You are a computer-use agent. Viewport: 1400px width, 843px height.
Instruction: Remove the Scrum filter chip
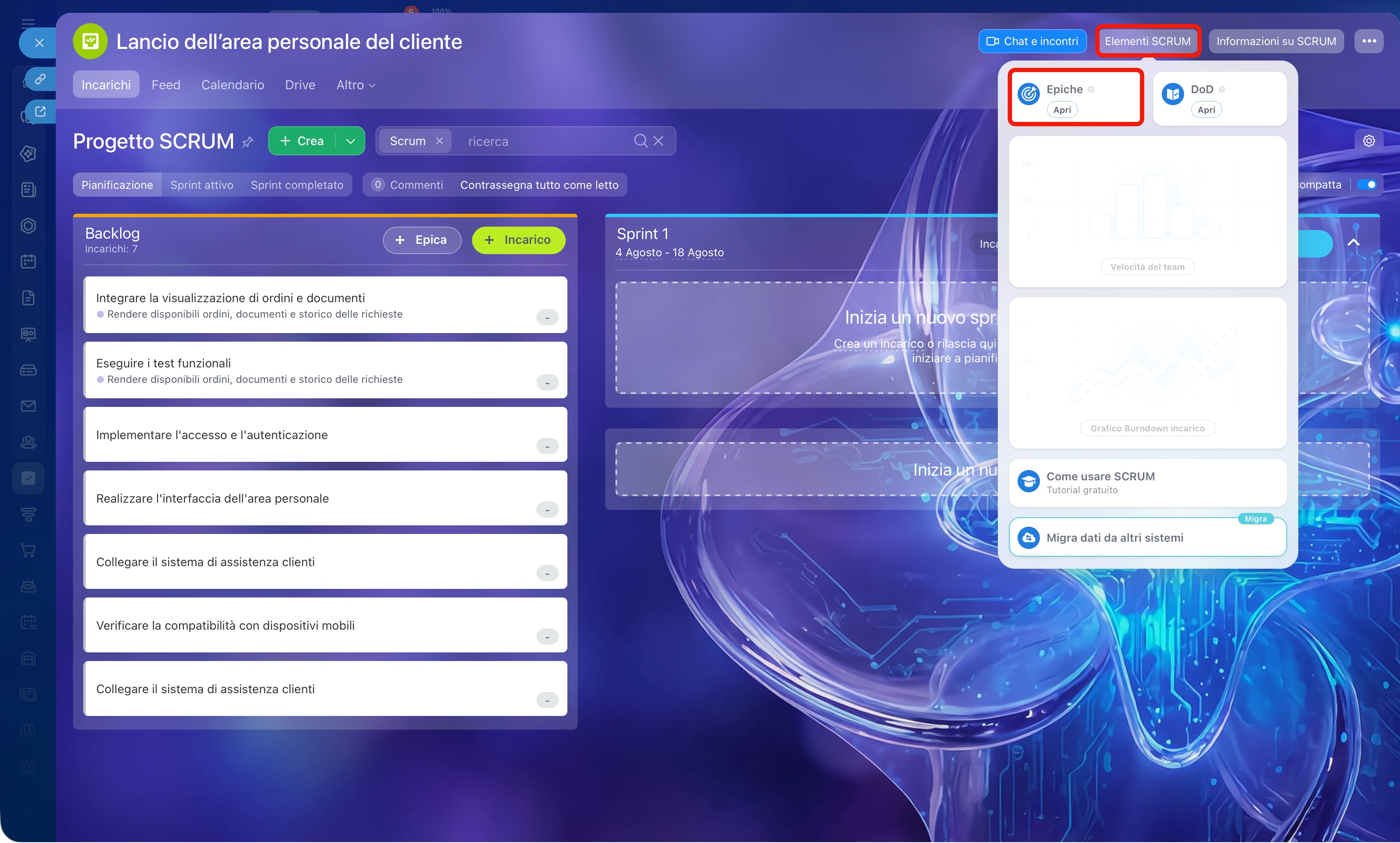point(439,141)
